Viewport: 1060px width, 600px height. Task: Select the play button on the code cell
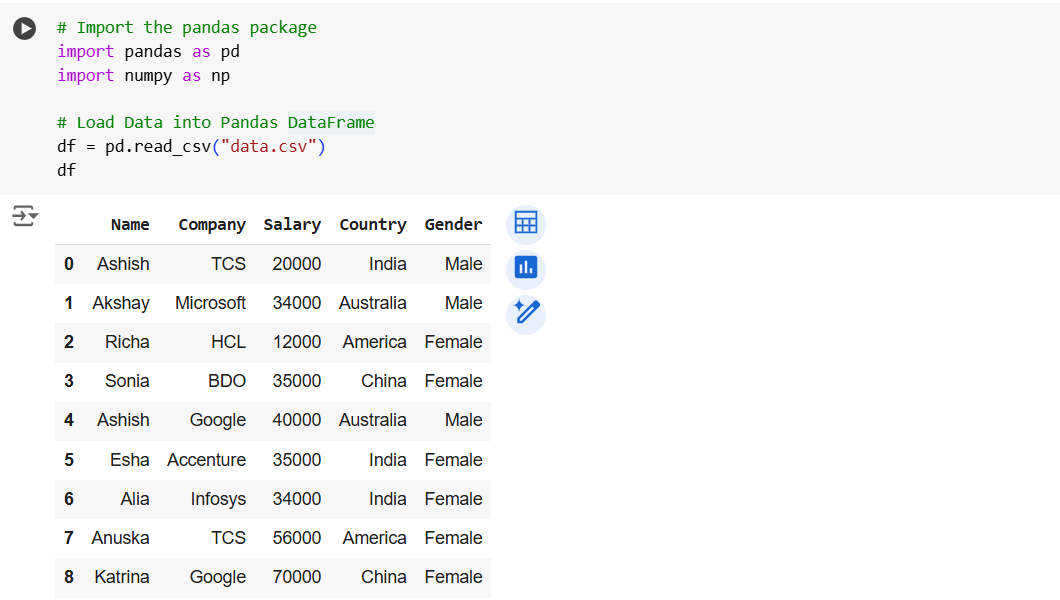tap(24, 28)
